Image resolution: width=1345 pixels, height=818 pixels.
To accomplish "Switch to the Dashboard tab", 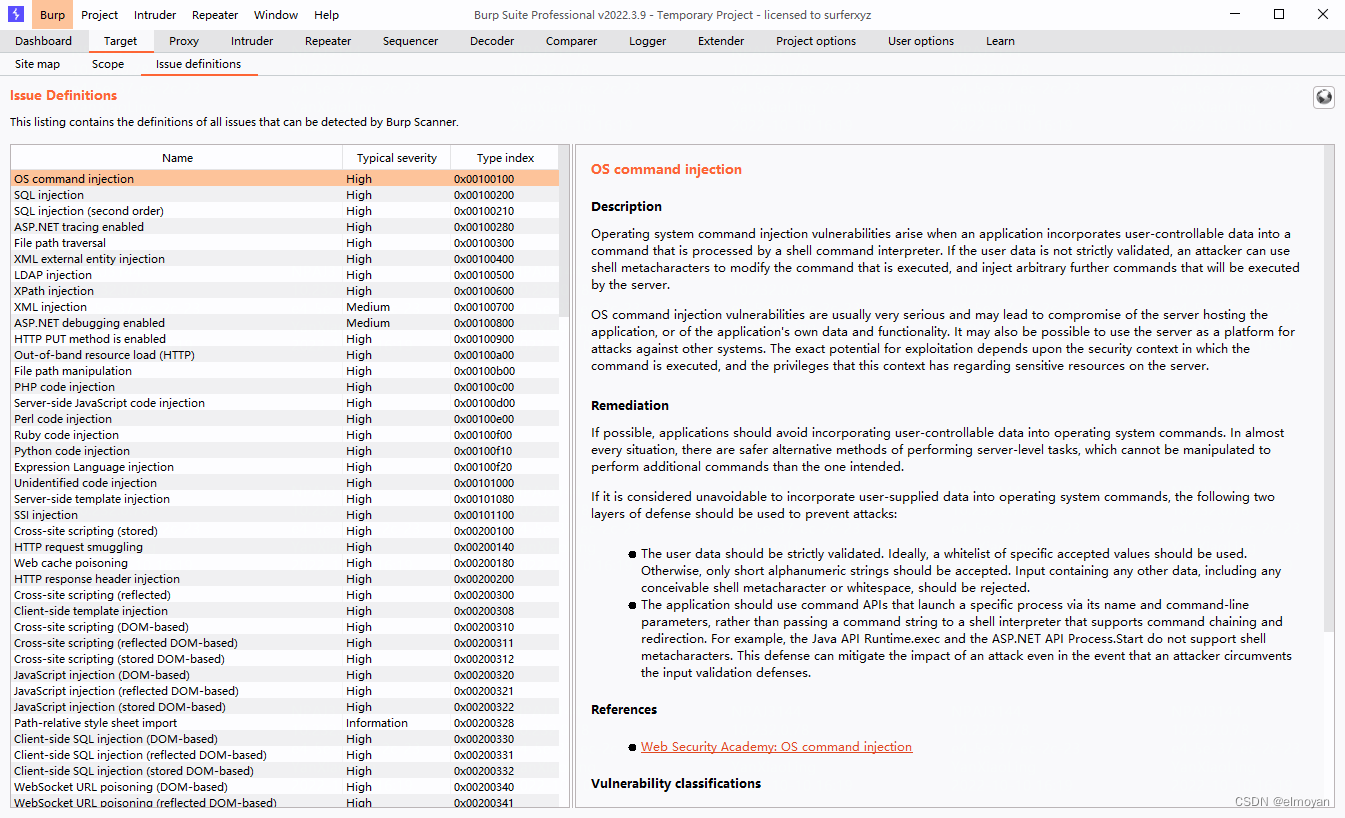I will pos(43,41).
